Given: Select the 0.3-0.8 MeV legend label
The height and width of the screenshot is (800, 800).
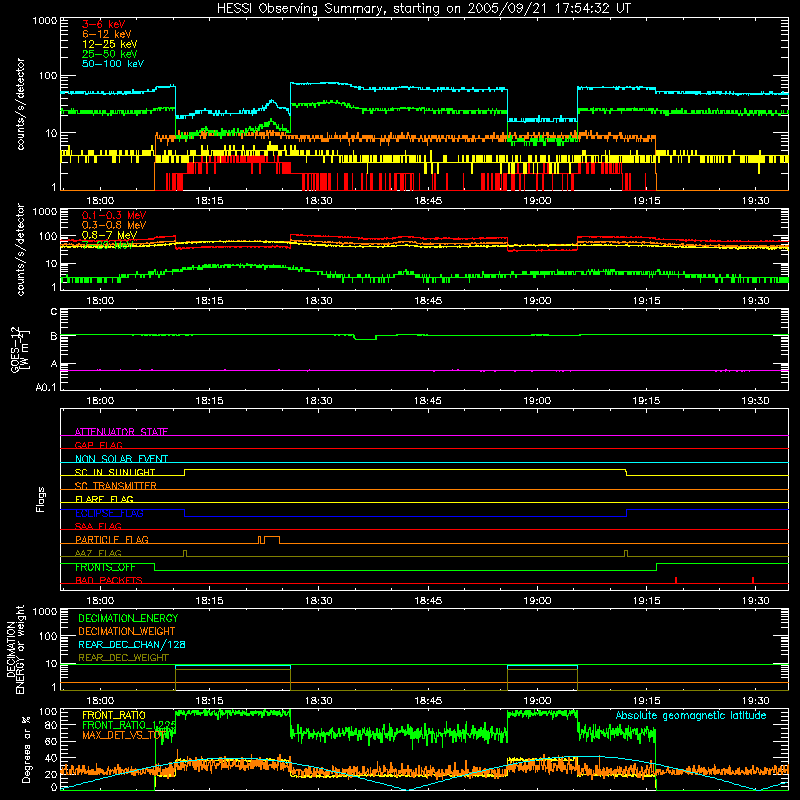Looking at the screenshot, I should (114, 225).
